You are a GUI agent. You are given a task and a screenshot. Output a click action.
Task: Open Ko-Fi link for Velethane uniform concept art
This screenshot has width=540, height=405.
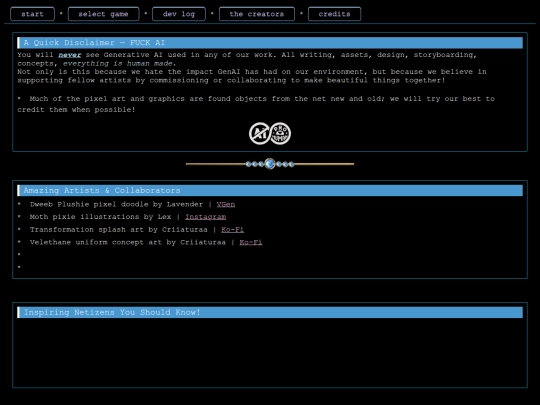coord(251,242)
